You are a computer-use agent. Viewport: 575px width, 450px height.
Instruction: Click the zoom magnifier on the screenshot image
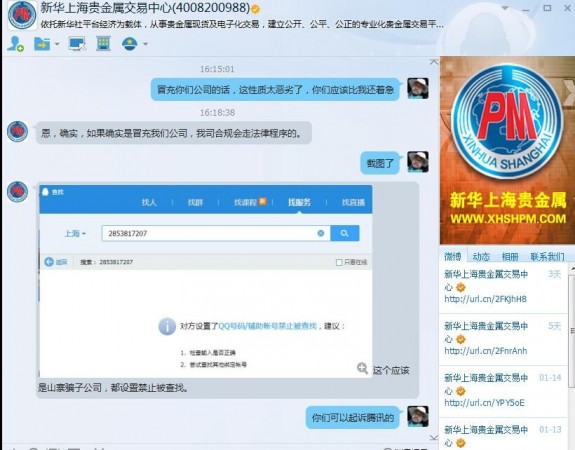point(362,368)
